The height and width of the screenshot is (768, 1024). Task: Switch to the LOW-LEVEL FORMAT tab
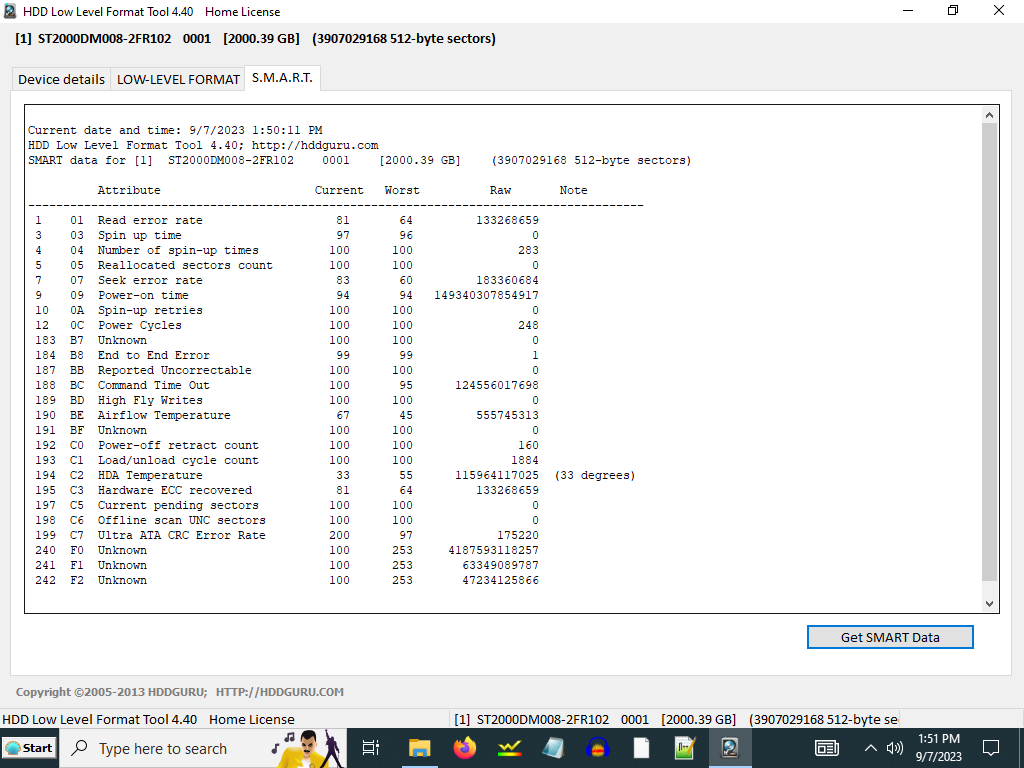click(x=178, y=79)
